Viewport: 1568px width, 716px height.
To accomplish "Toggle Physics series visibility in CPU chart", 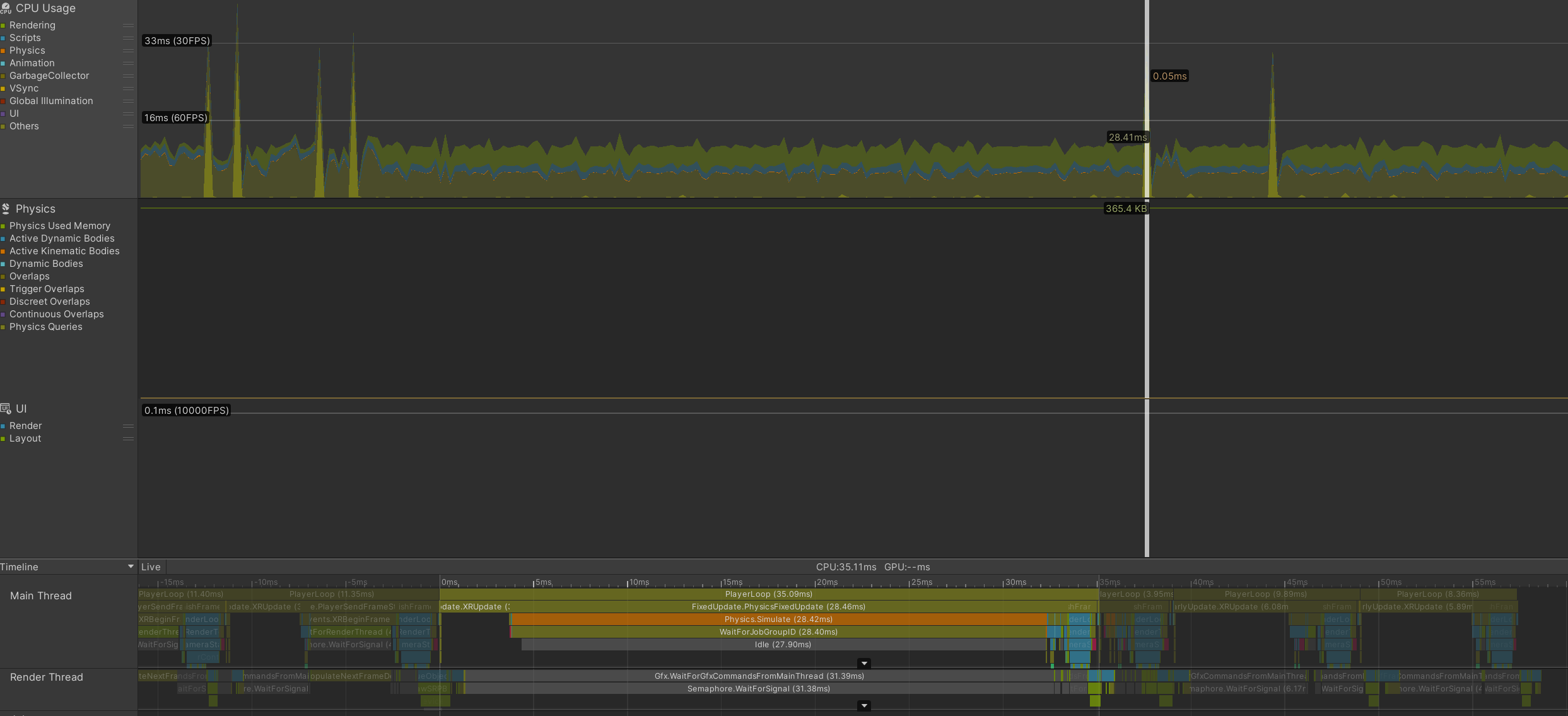I will [x=4, y=50].
